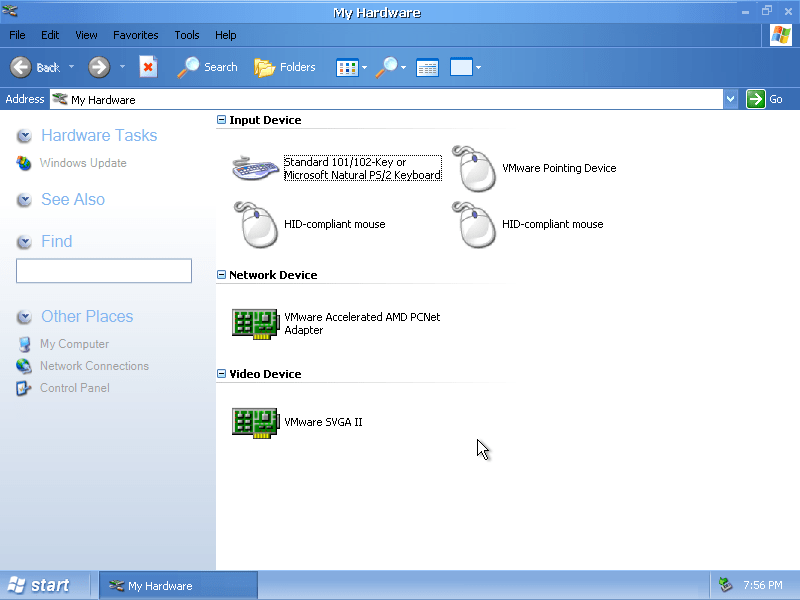Collapse the Input Device group
Screen dimensions: 800x600
(x=222, y=120)
